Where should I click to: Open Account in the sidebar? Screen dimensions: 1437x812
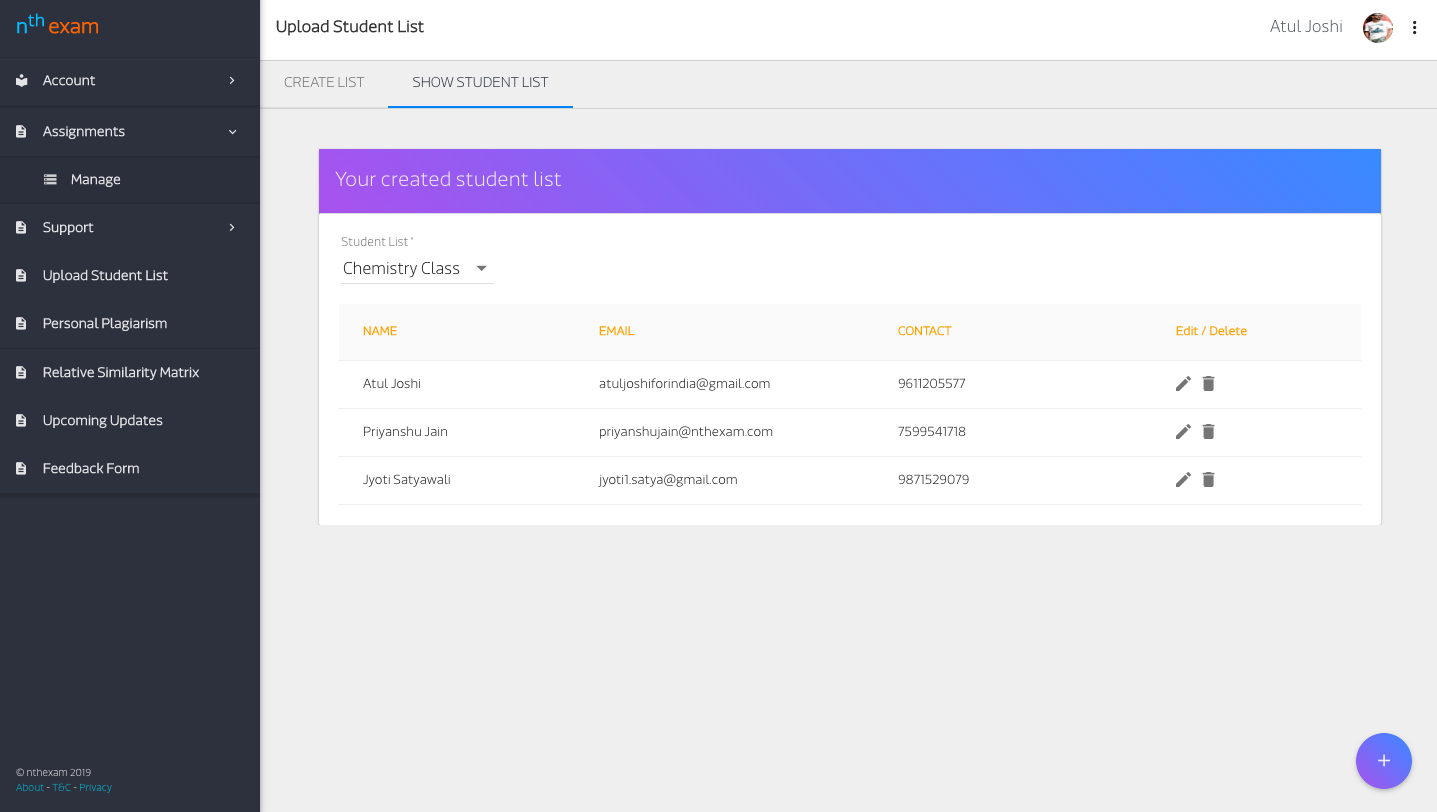130,80
